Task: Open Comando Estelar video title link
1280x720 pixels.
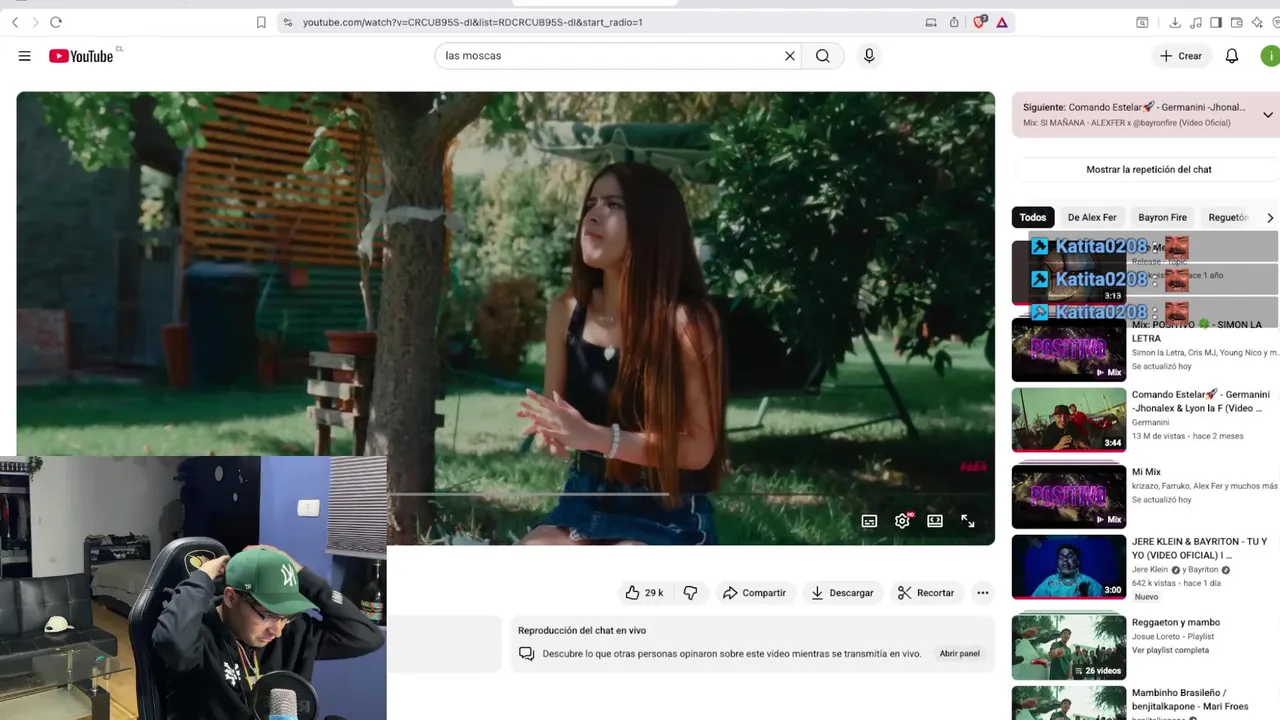Action: point(1201,401)
